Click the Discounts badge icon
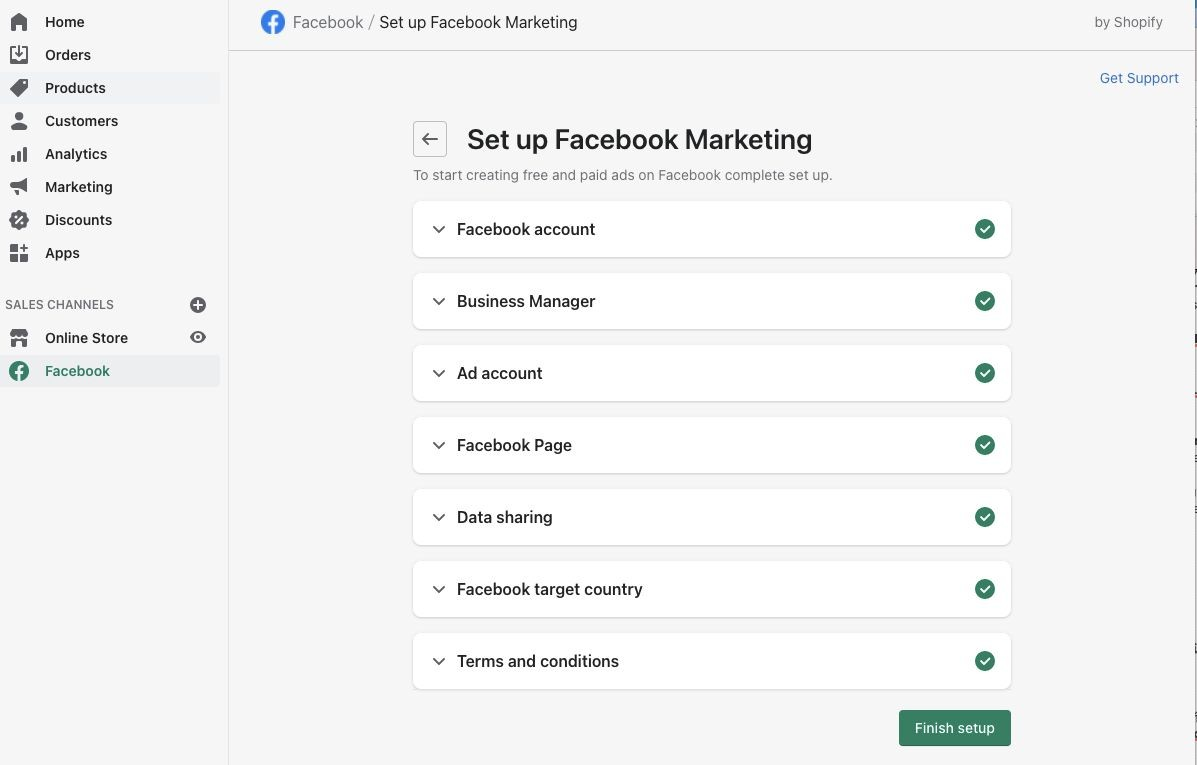1197x765 pixels. tap(19, 220)
